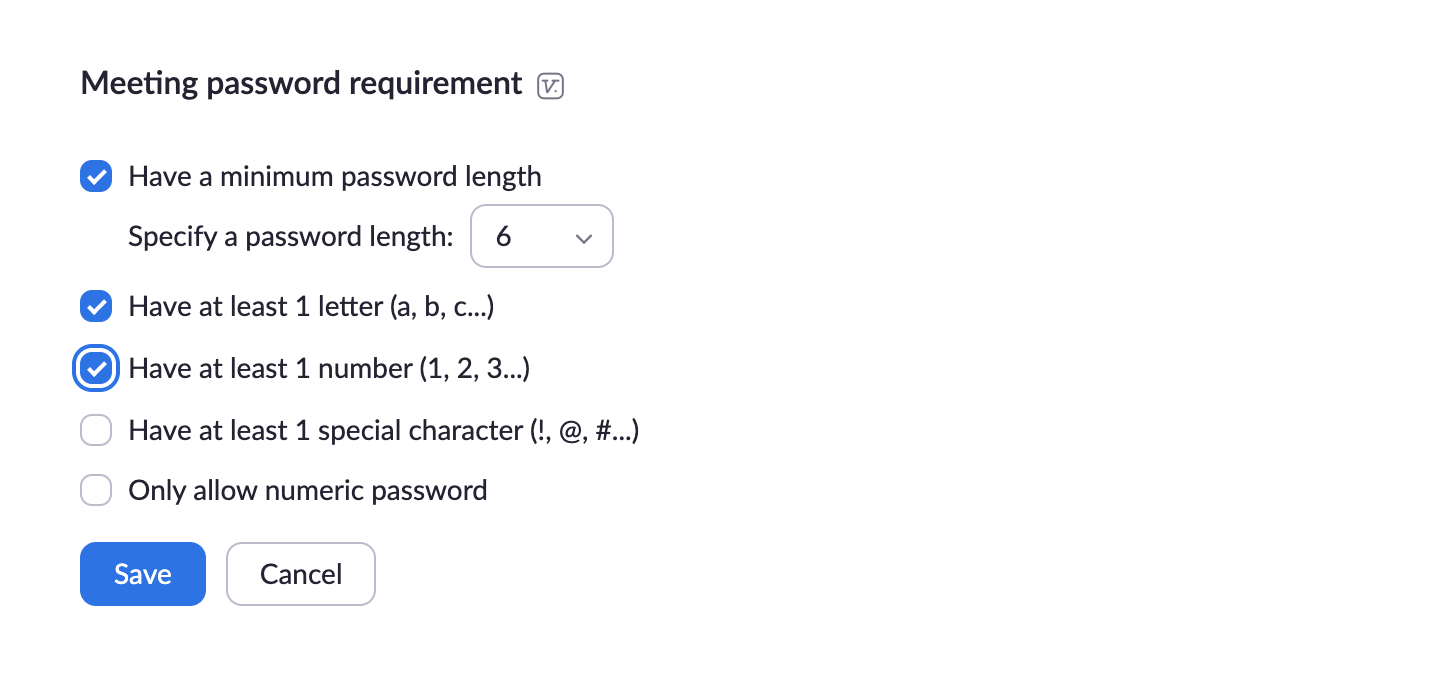Disable the at least 1 letter checkbox
This screenshot has height=684, width=1454.
point(96,306)
